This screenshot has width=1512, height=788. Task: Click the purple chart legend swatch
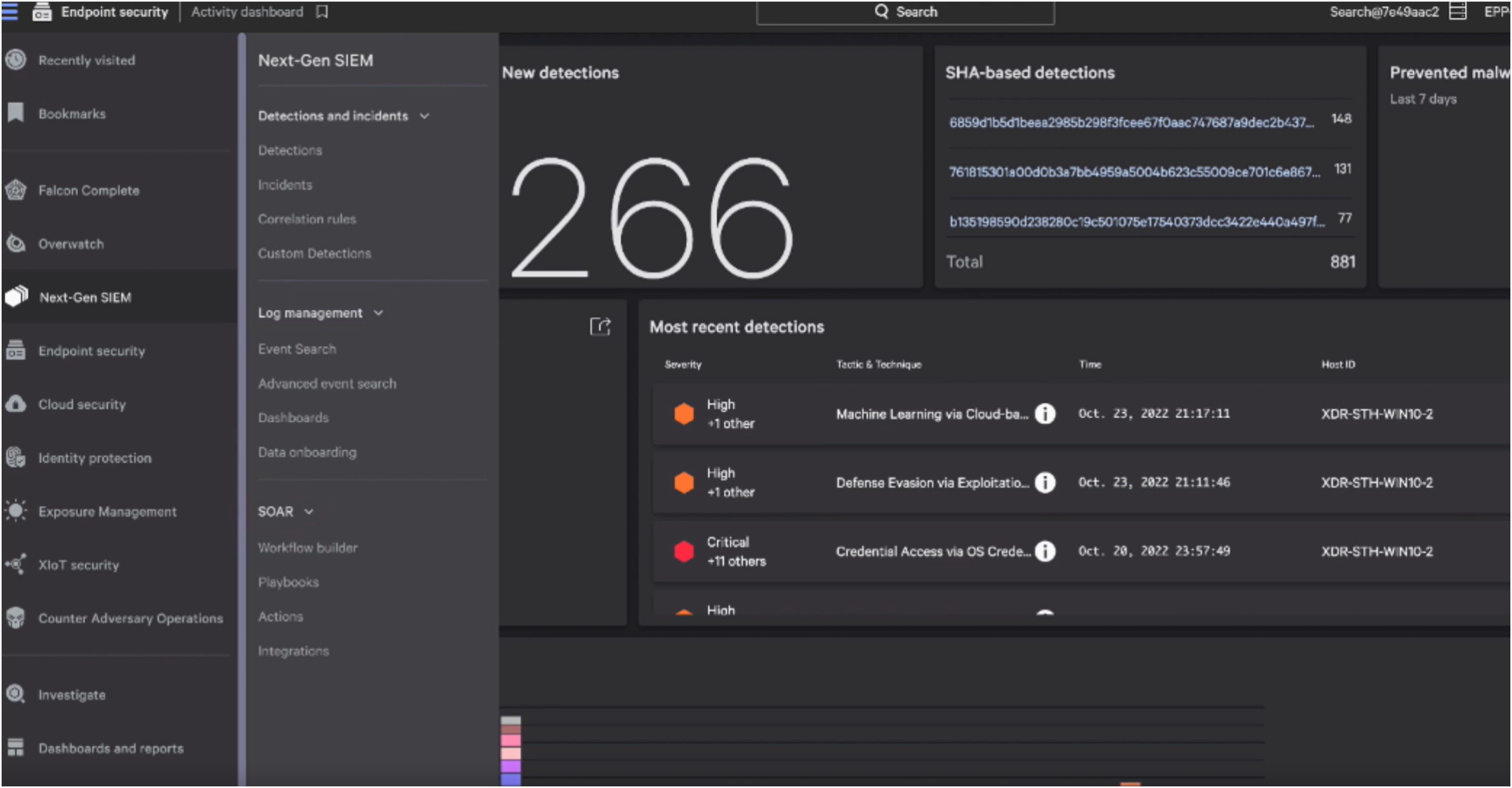(510, 765)
